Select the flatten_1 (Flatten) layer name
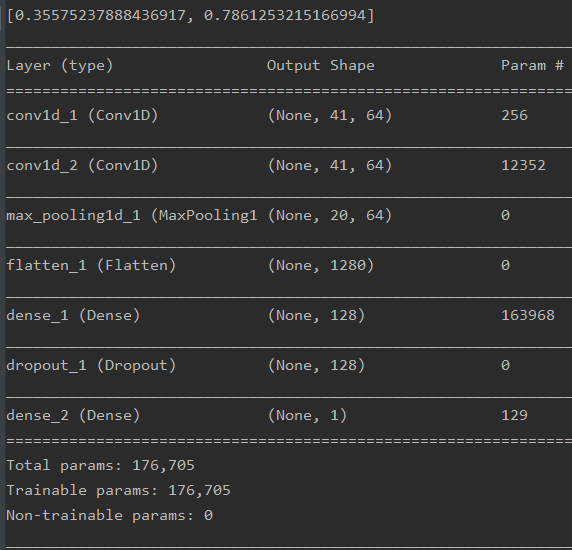 click(x=91, y=266)
